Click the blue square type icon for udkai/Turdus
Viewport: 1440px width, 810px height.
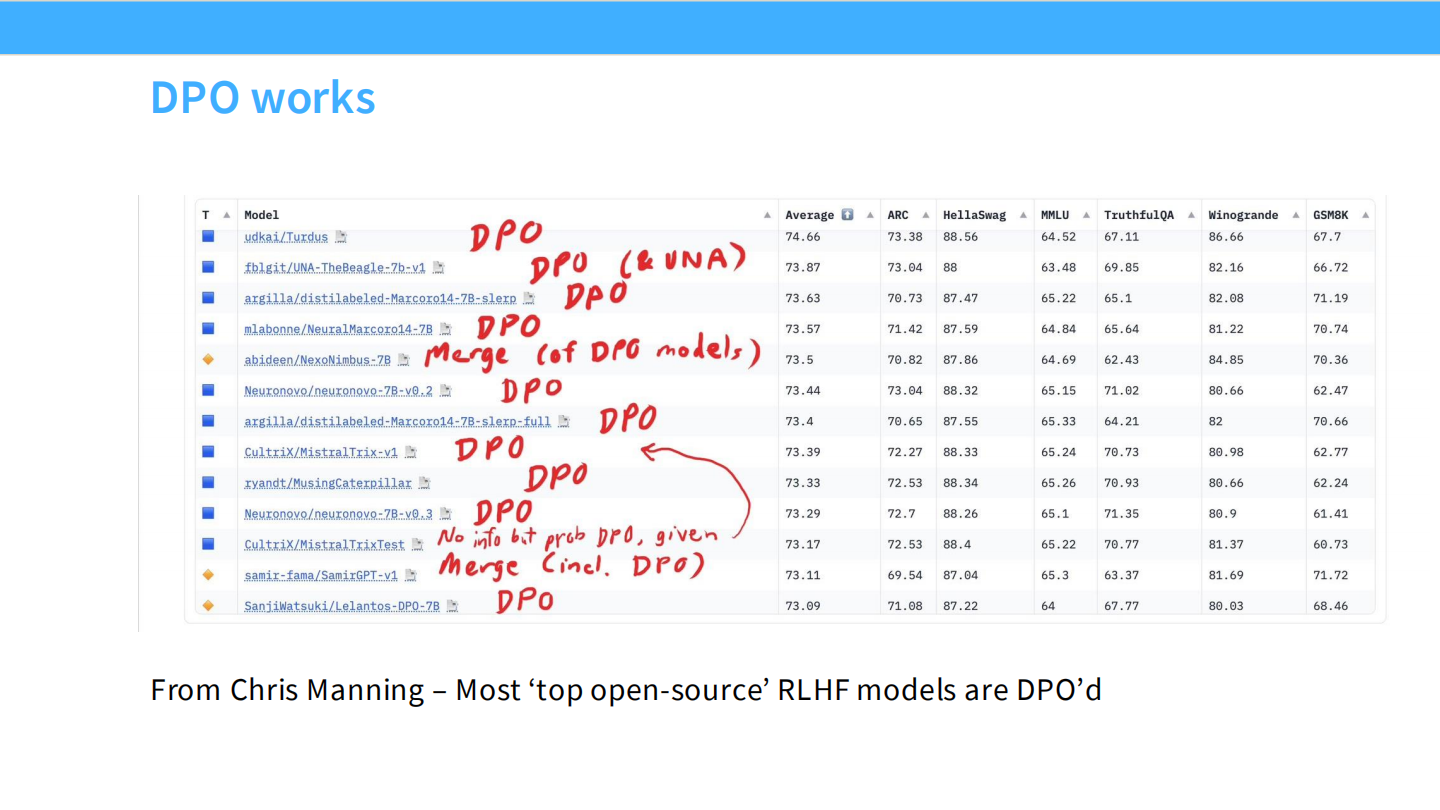coord(208,237)
